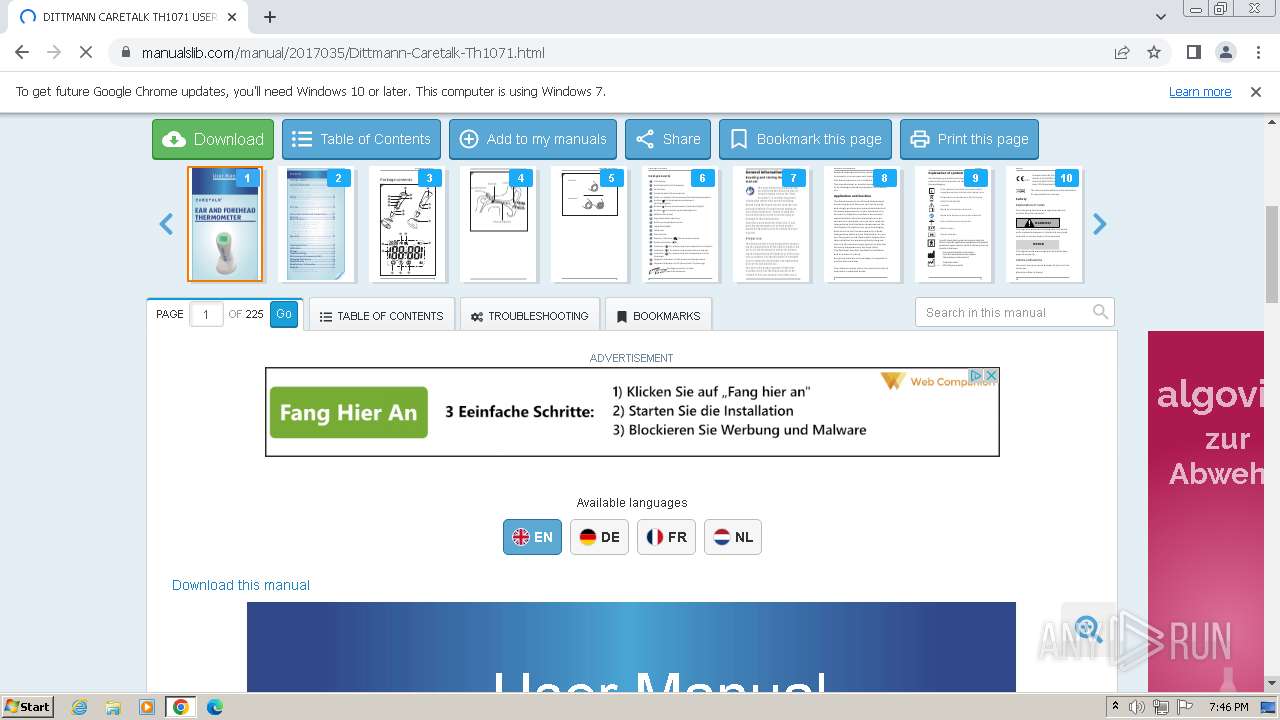Click the manual search magnifier icon
The height and width of the screenshot is (720, 1280).
pyautogui.click(x=1101, y=312)
